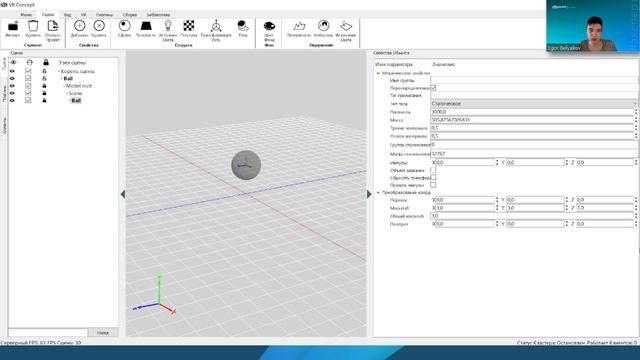Click the lock icon on Scene row
Viewport: 640px width, 360px height.
pos(44,93)
